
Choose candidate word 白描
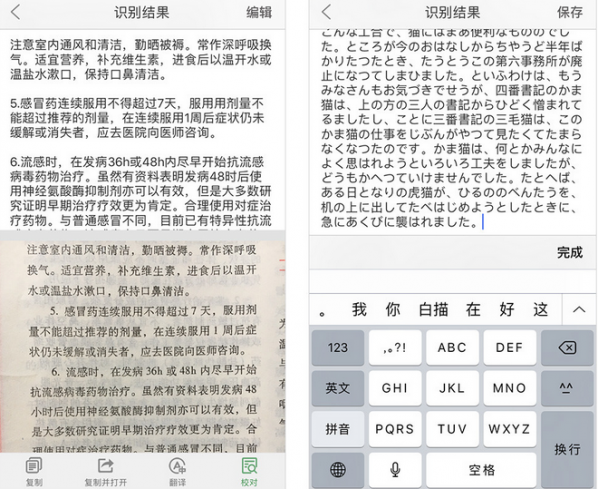click(433, 309)
